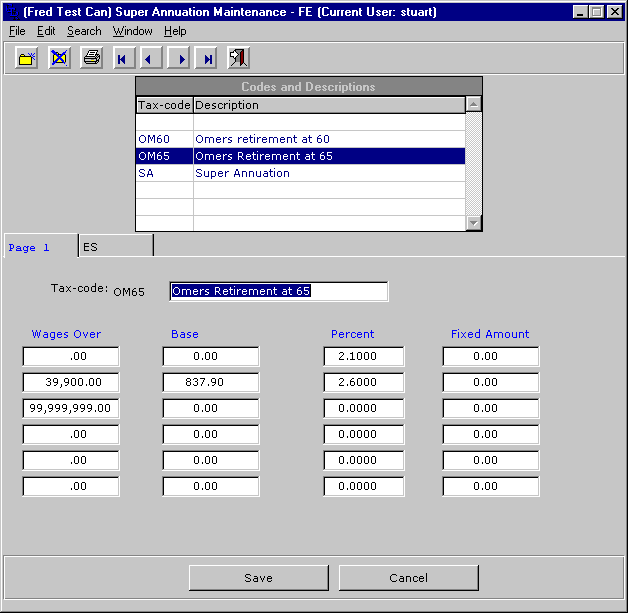
Task: Open the File menu
Action: coord(17,32)
